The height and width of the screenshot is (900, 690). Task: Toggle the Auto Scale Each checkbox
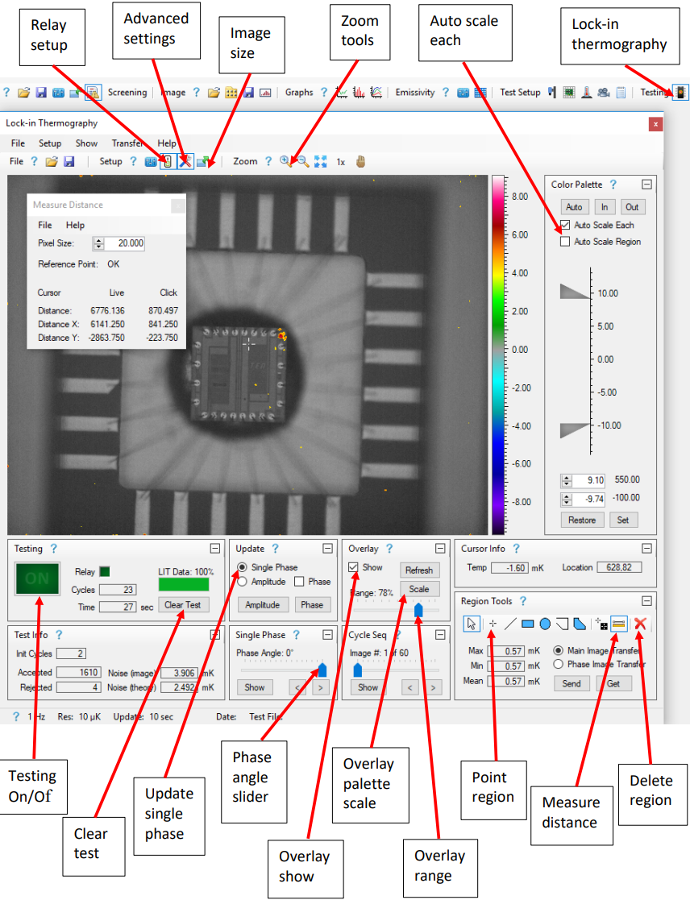click(x=566, y=226)
